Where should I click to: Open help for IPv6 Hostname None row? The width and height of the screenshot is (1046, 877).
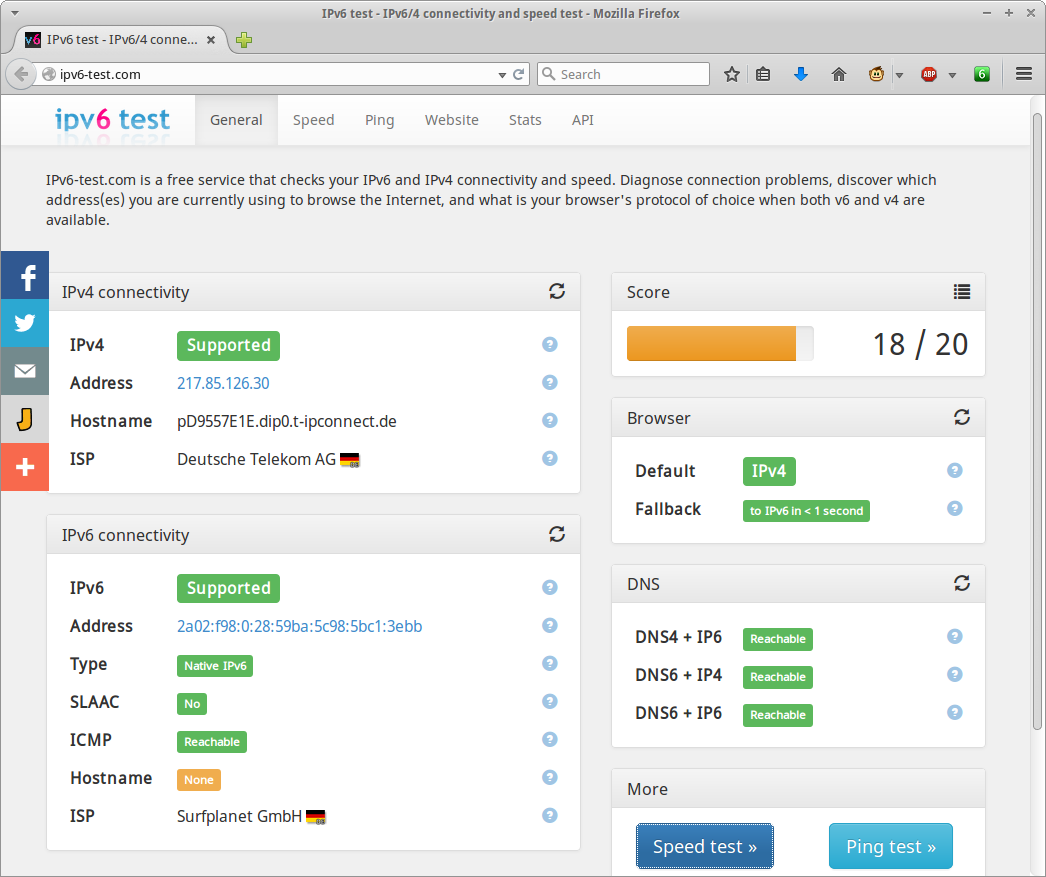[x=550, y=777]
